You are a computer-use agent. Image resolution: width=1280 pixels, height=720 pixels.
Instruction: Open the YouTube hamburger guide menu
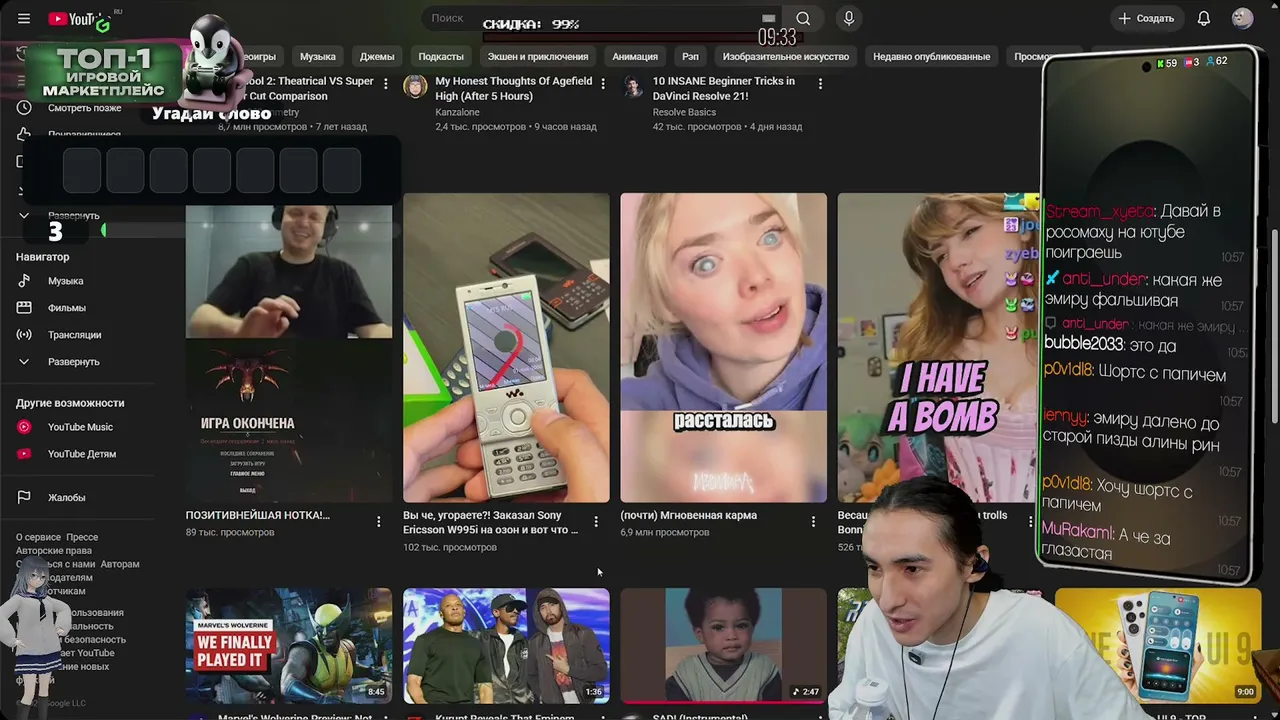click(24, 19)
